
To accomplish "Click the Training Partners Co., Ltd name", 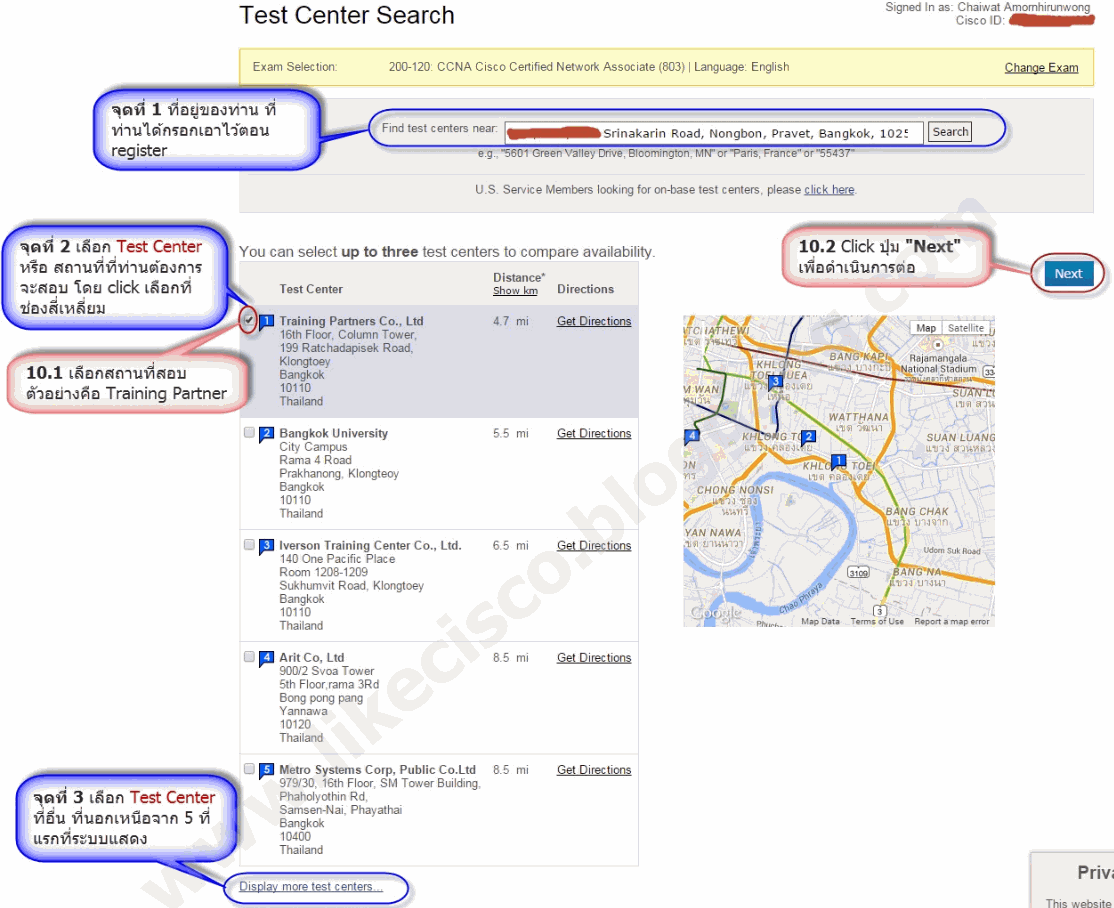I will pos(351,321).
